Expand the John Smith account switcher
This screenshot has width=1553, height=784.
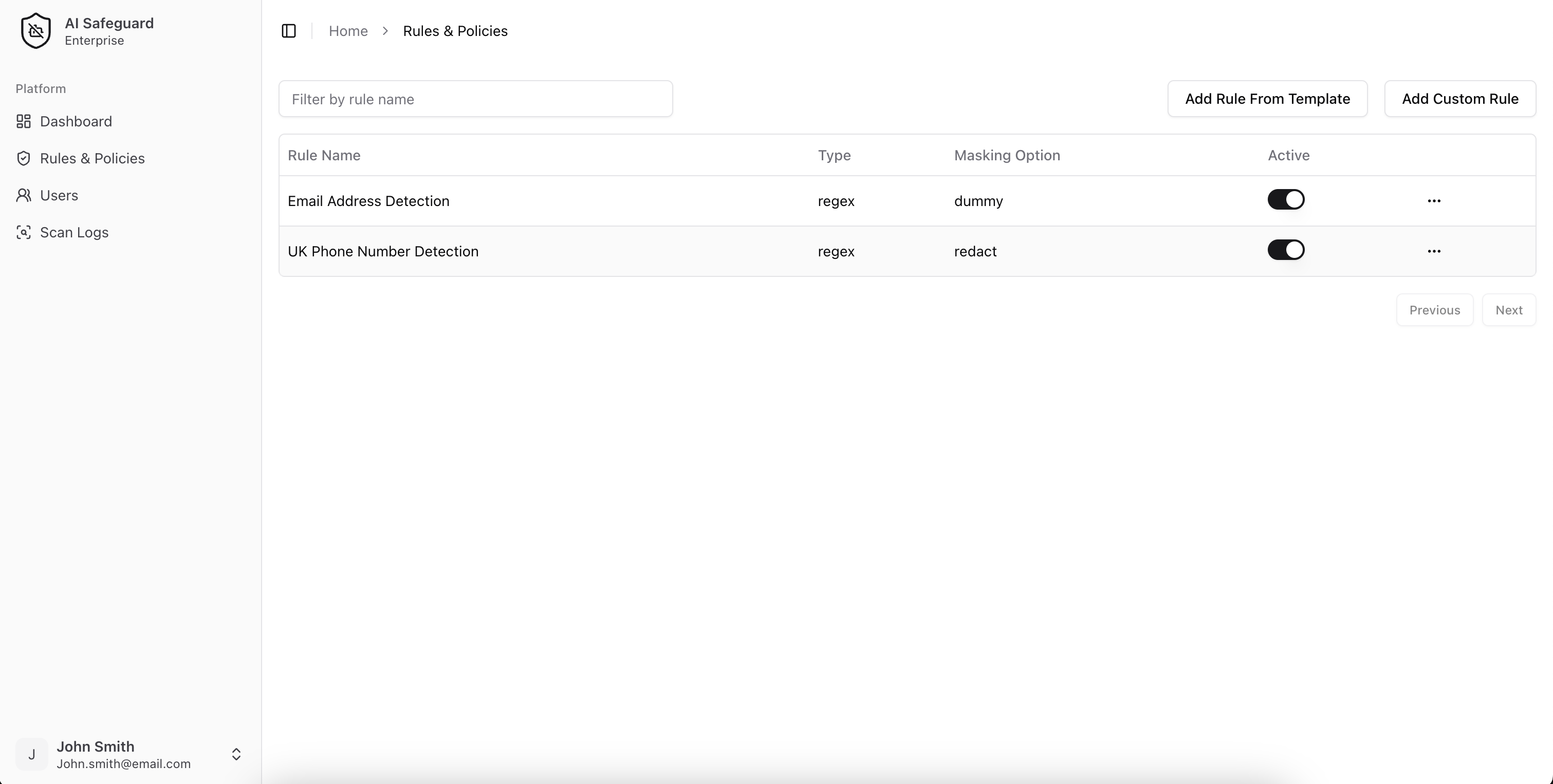(x=236, y=754)
